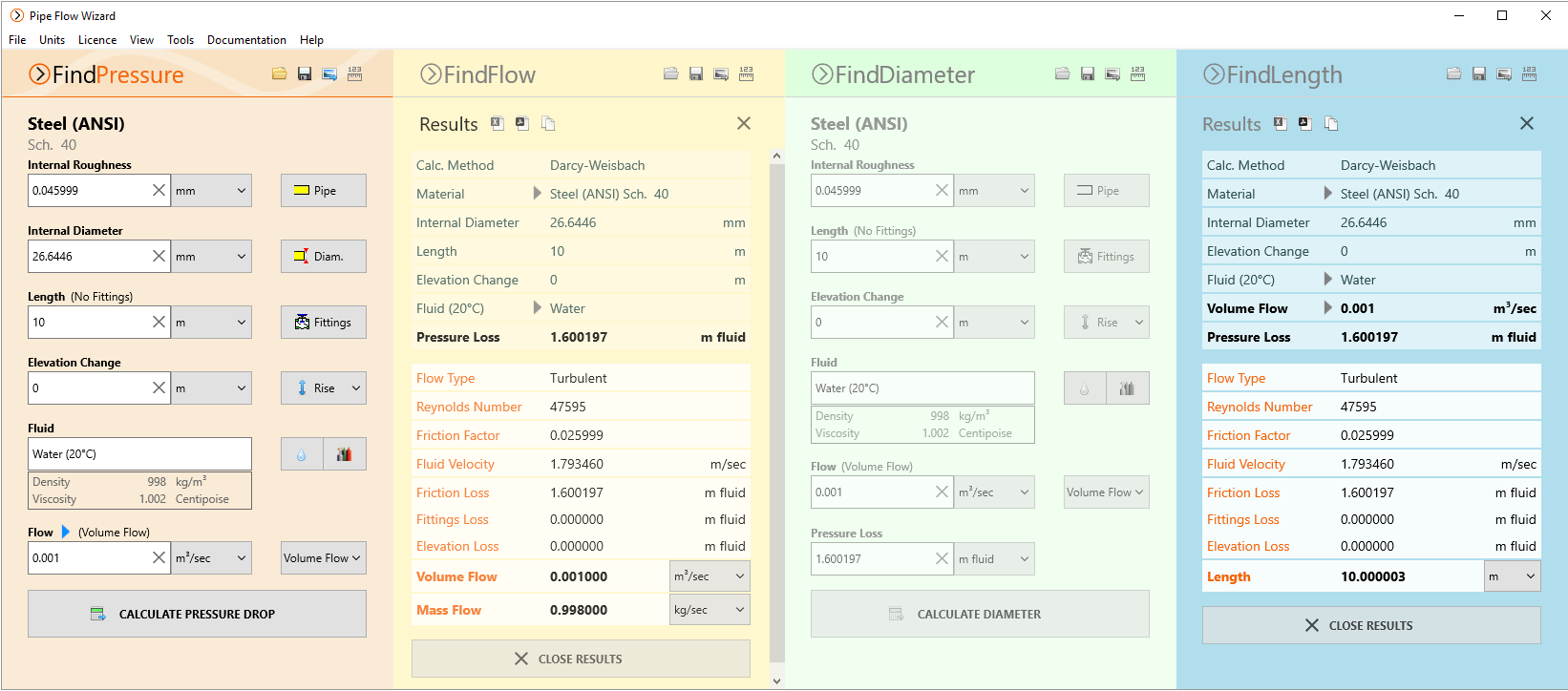This screenshot has height=691, width=1568.
Task: Clear Length value in FindPressure
Action: [159, 322]
